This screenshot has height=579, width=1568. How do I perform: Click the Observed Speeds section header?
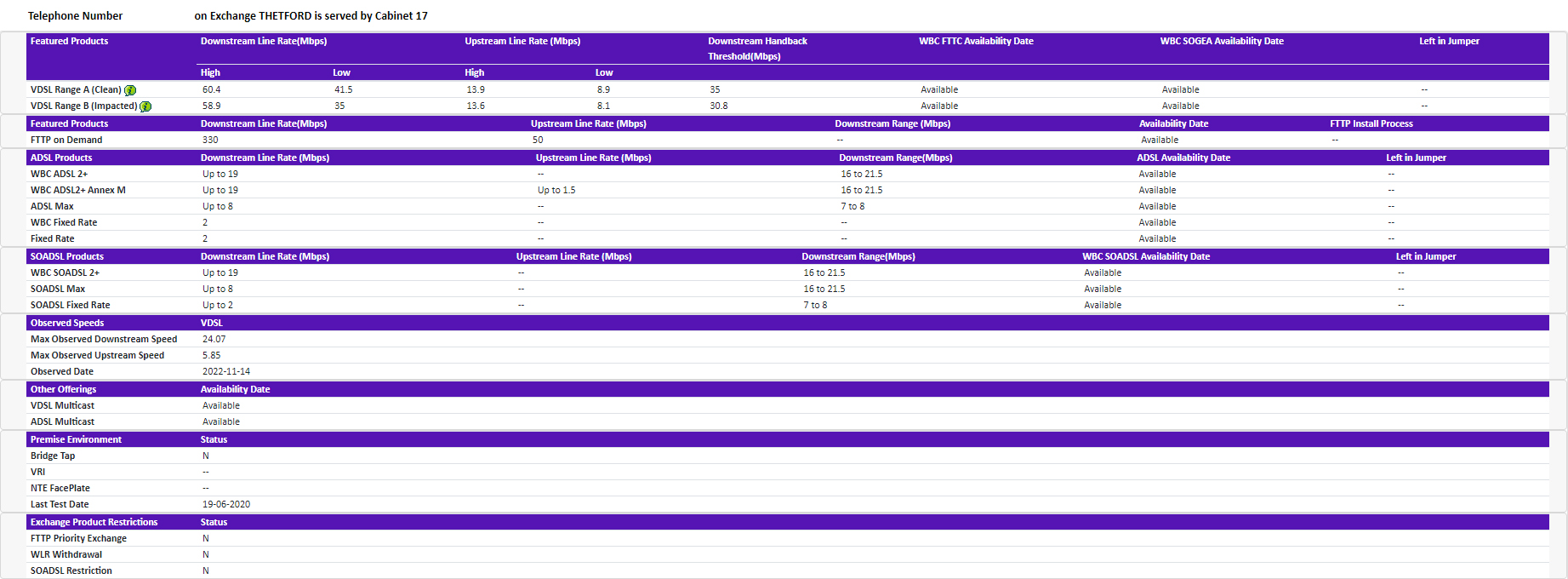(67, 323)
